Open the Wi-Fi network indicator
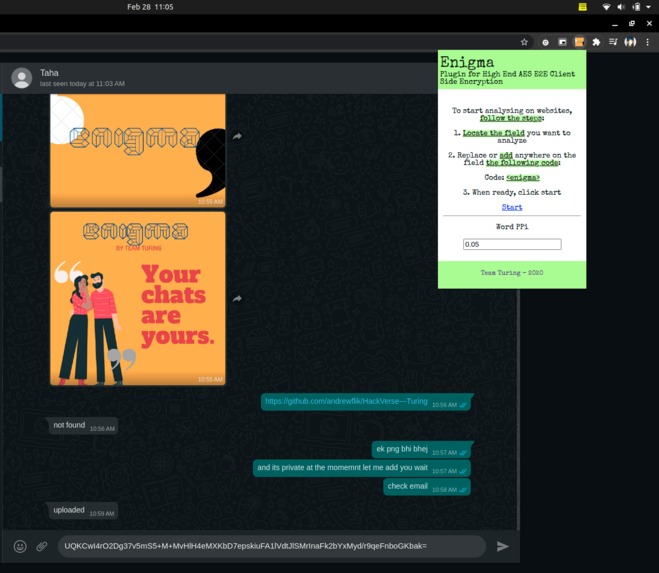 (606, 7)
